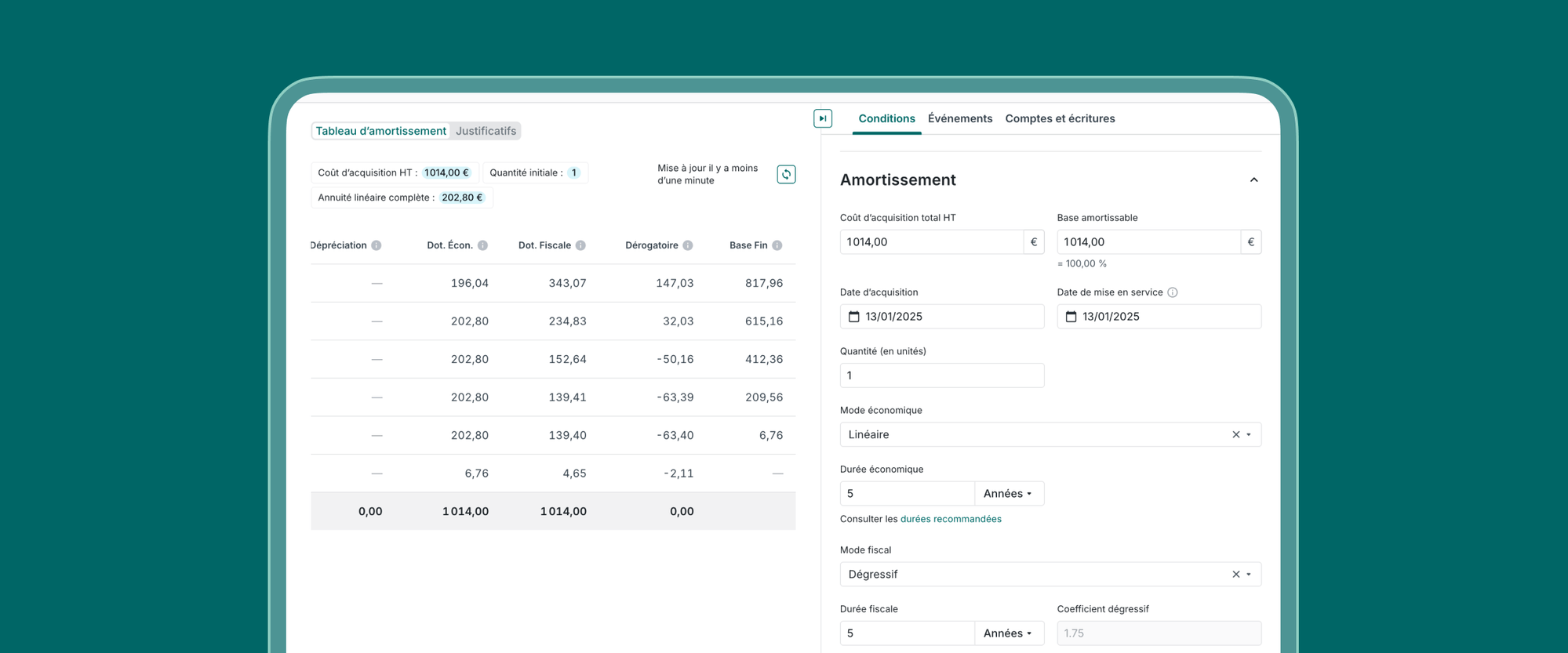Screen dimensions: 1568x653
Task: Open the durées recommandées link
Action: [950, 519]
